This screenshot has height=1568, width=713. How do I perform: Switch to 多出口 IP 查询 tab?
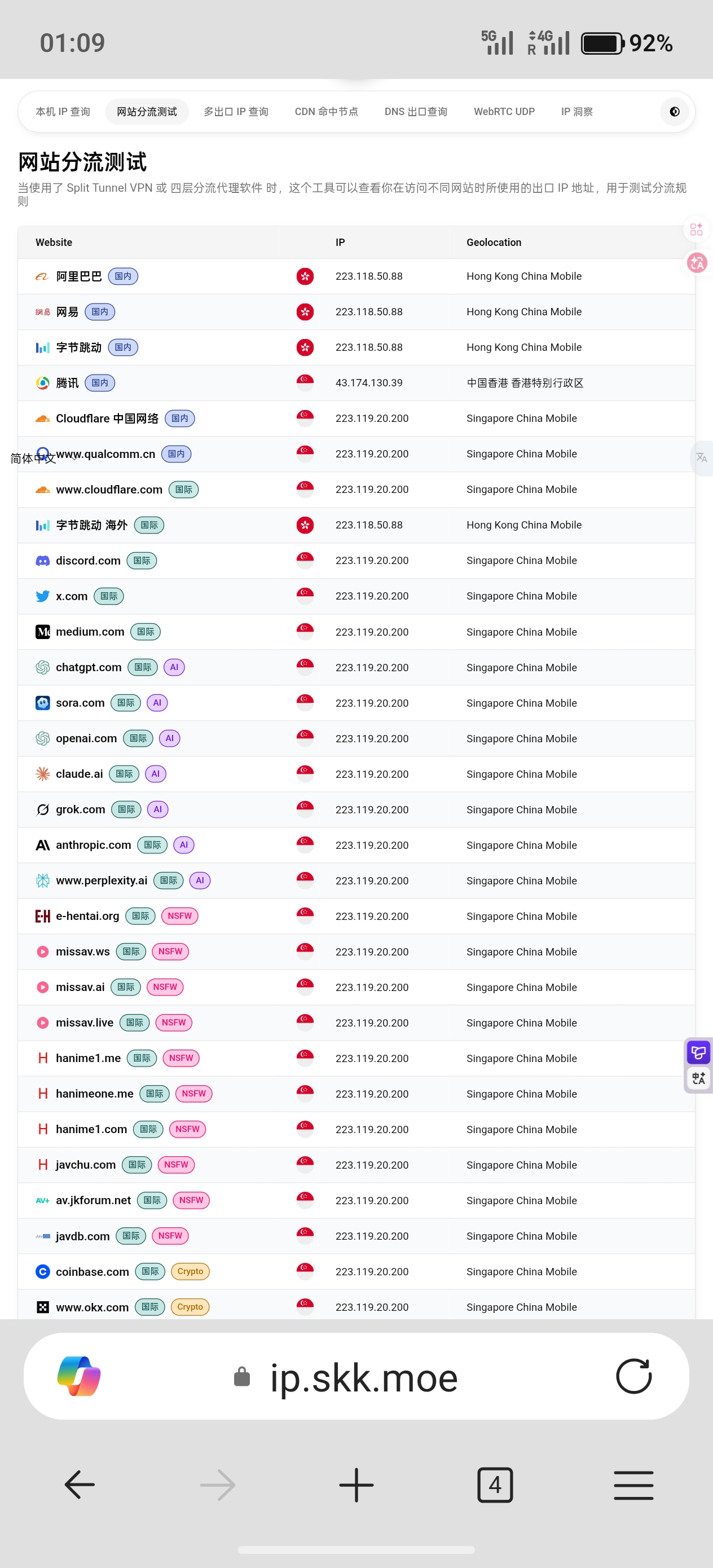[x=236, y=111]
